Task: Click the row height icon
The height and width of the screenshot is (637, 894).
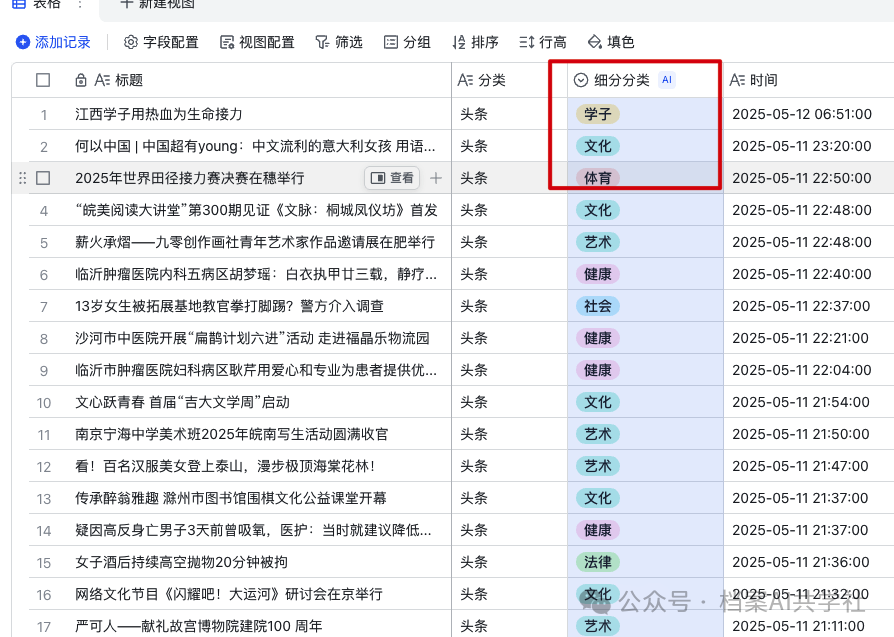Action: [x=527, y=42]
